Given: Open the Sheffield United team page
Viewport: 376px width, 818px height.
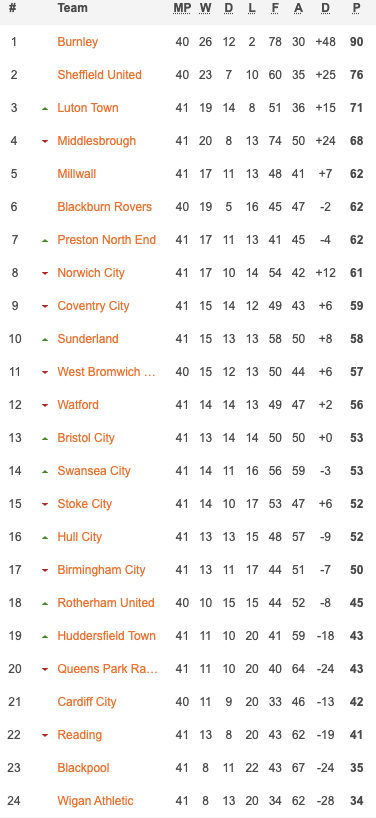Looking at the screenshot, I should 100,75.
